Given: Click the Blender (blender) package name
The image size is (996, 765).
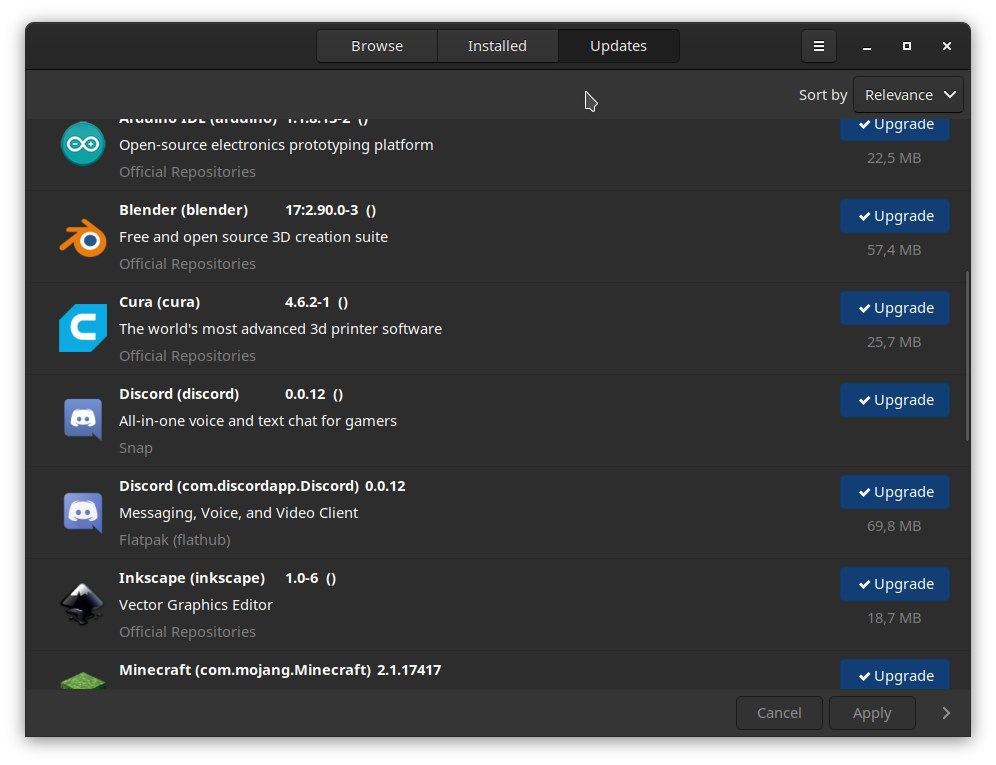Looking at the screenshot, I should pos(184,210).
